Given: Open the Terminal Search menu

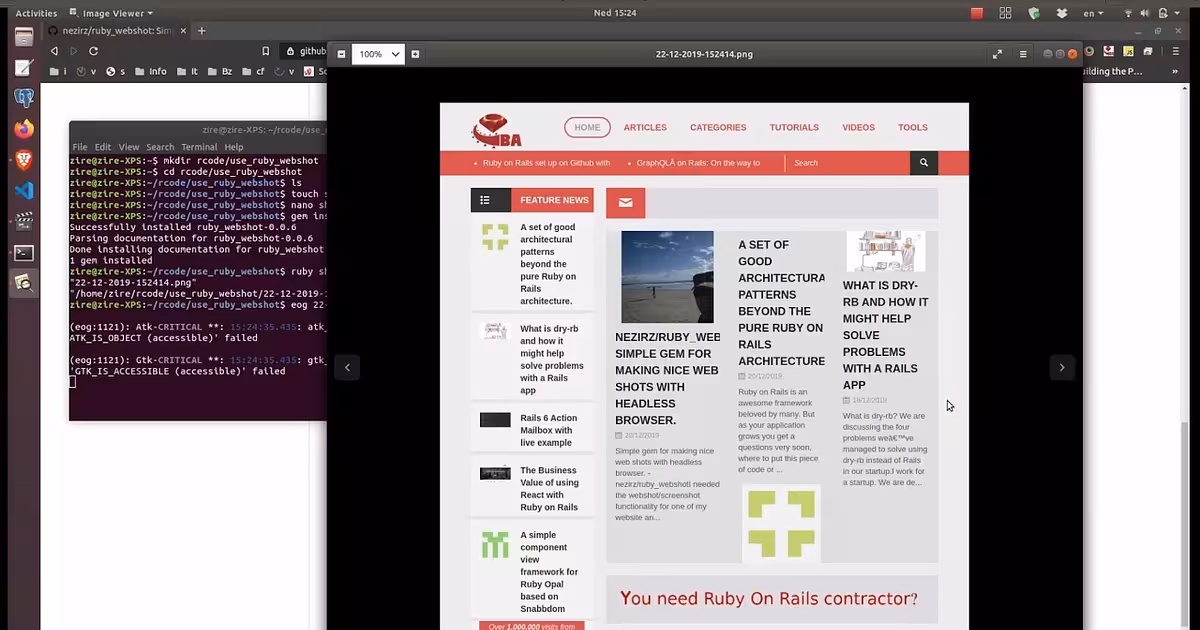Looking at the screenshot, I should (x=160, y=147).
